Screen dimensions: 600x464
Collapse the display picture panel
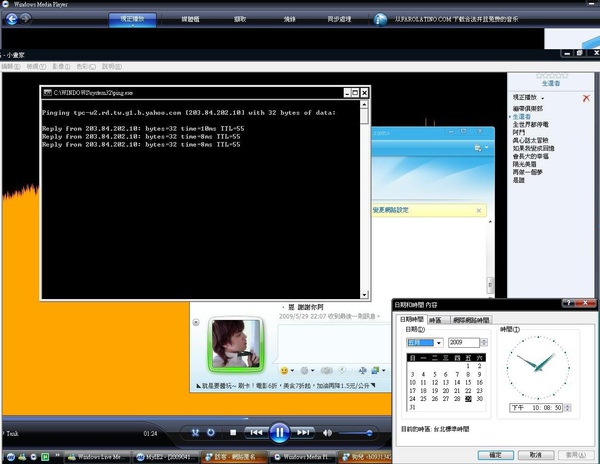(196, 322)
